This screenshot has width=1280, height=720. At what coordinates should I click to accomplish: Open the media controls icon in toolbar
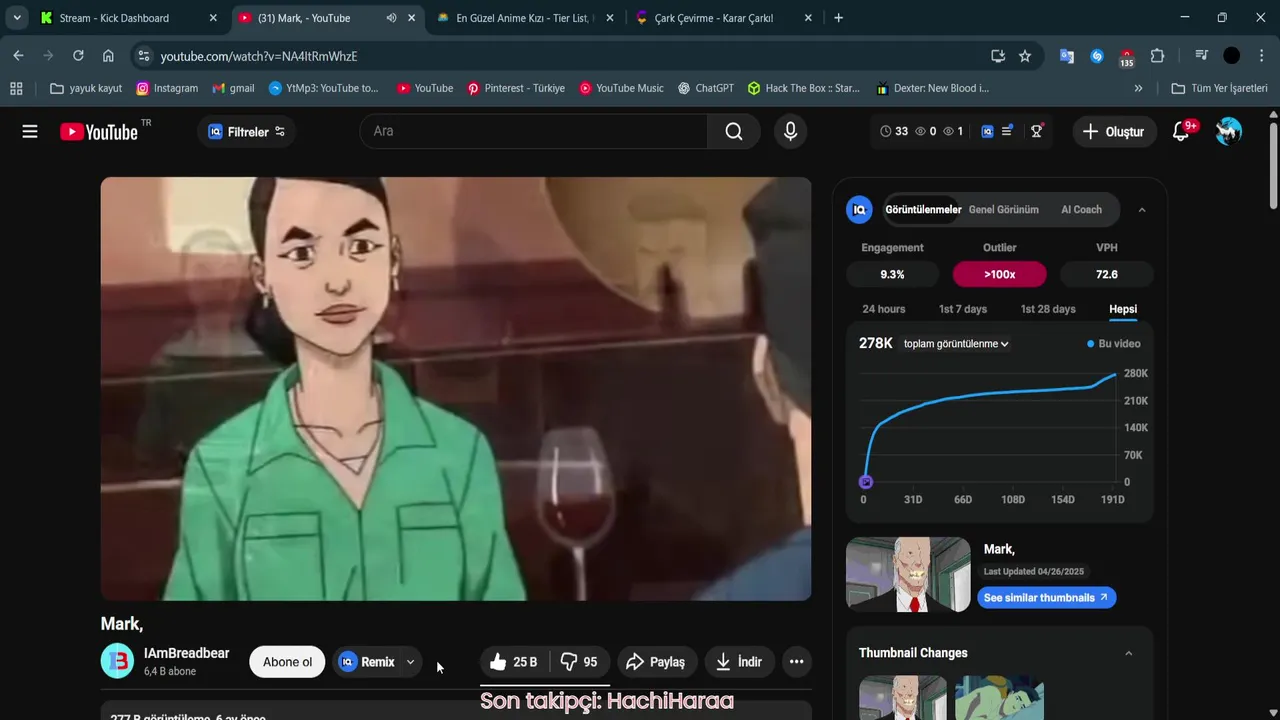click(x=1201, y=56)
